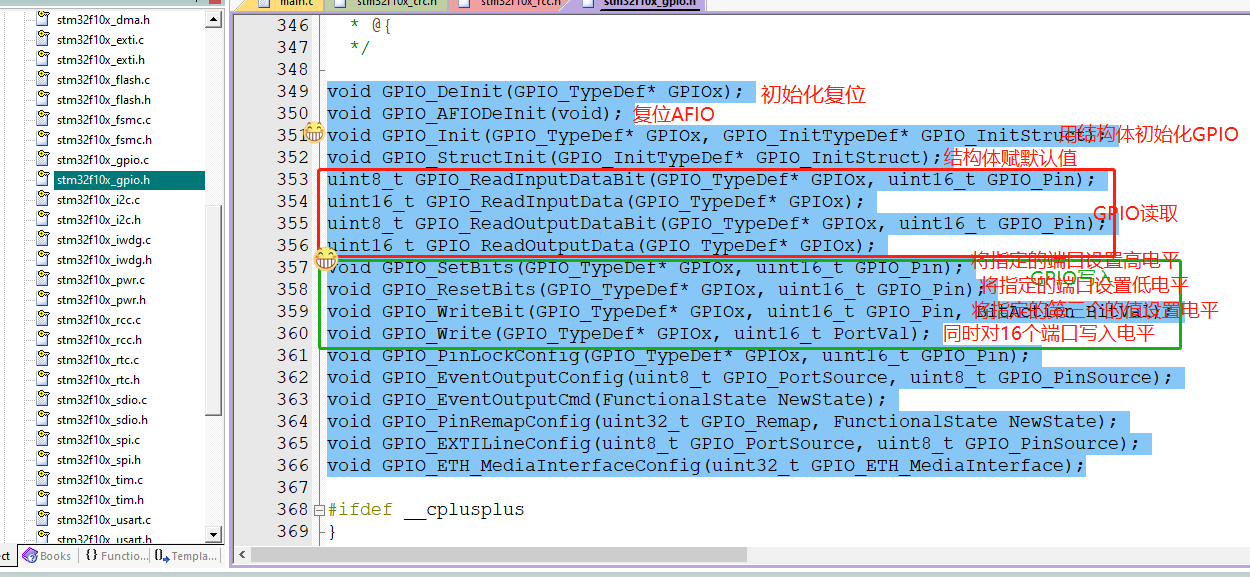The image size is (1250, 577).
Task: Switch to the Templates tab
Action: (x=186, y=556)
